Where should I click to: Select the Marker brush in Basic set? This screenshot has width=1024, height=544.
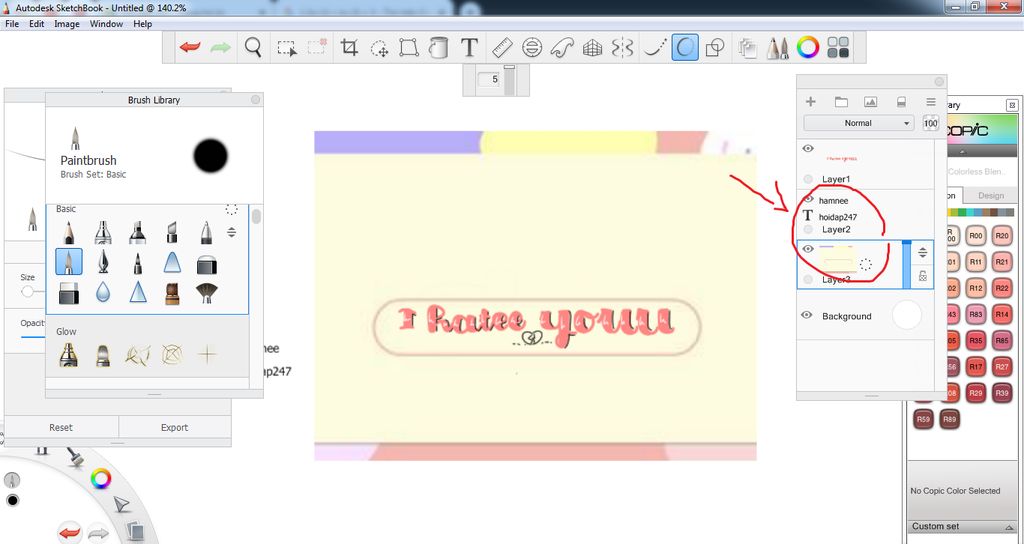(137, 232)
